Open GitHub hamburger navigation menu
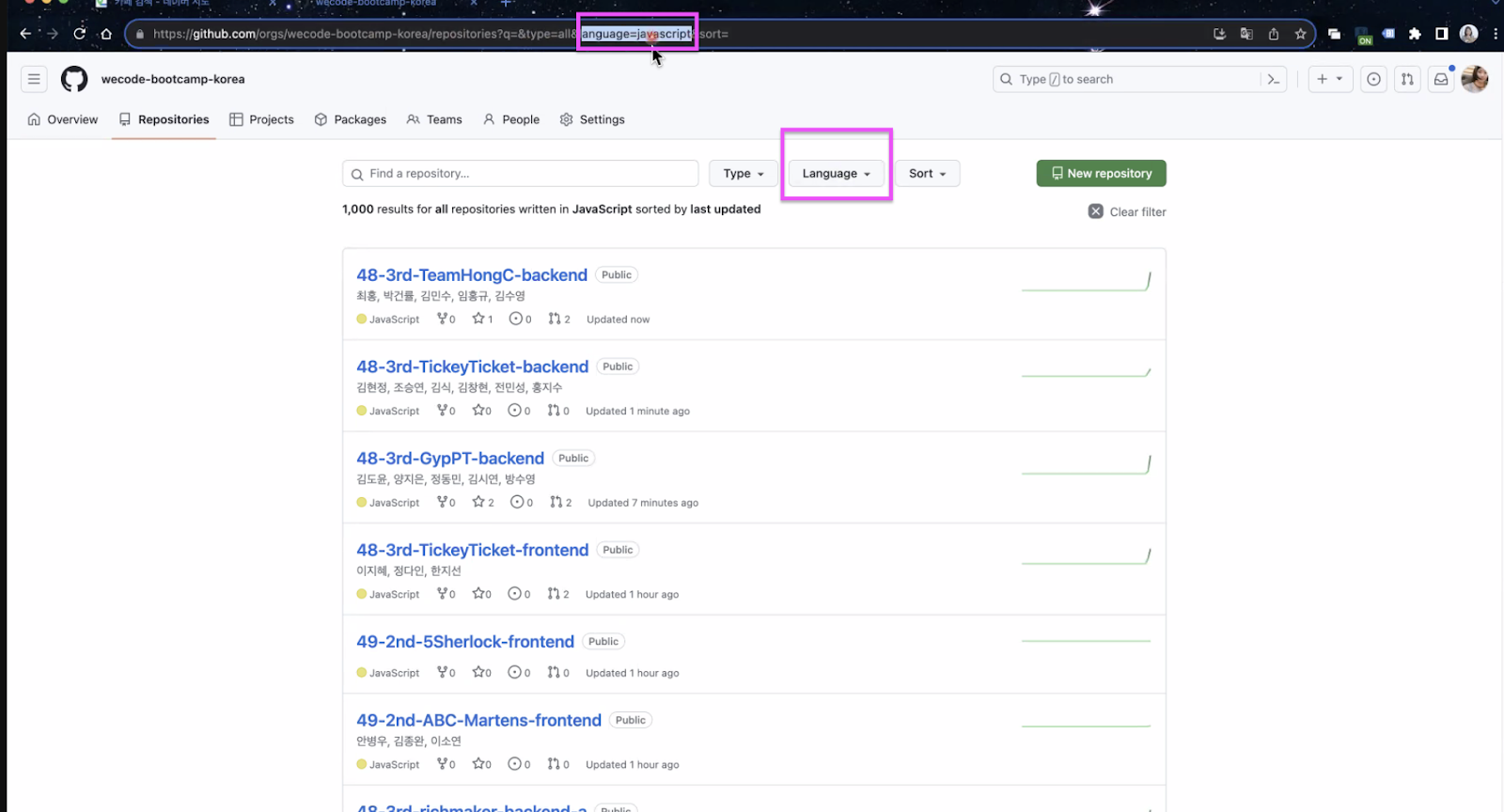This screenshot has width=1504, height=812. point(34,79)
